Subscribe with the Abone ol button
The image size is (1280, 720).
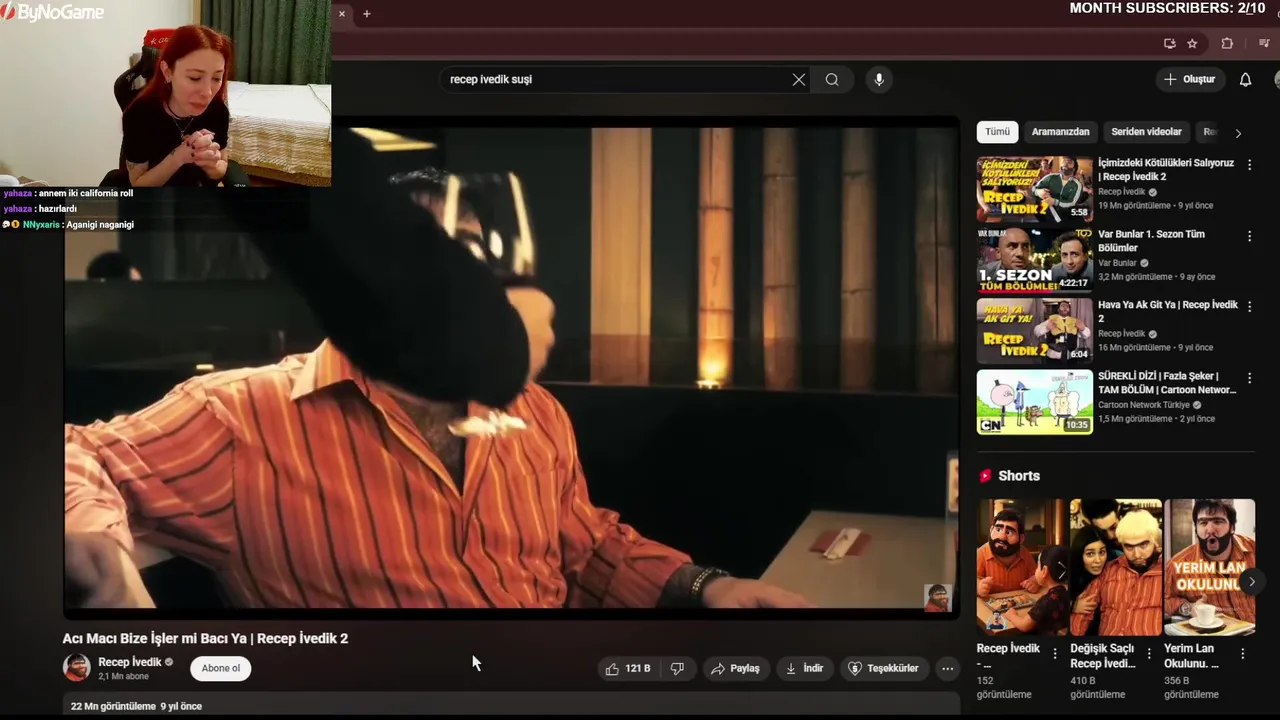coord(221,668)
